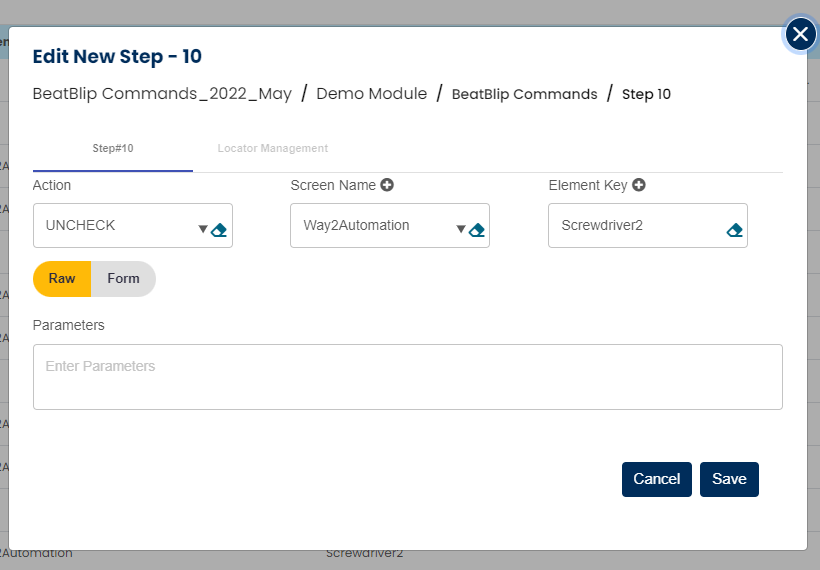The width and height of the screenshot is (820, 570).
Task: Close the Edit New Step dialog
Action: [x=800, y=35]
